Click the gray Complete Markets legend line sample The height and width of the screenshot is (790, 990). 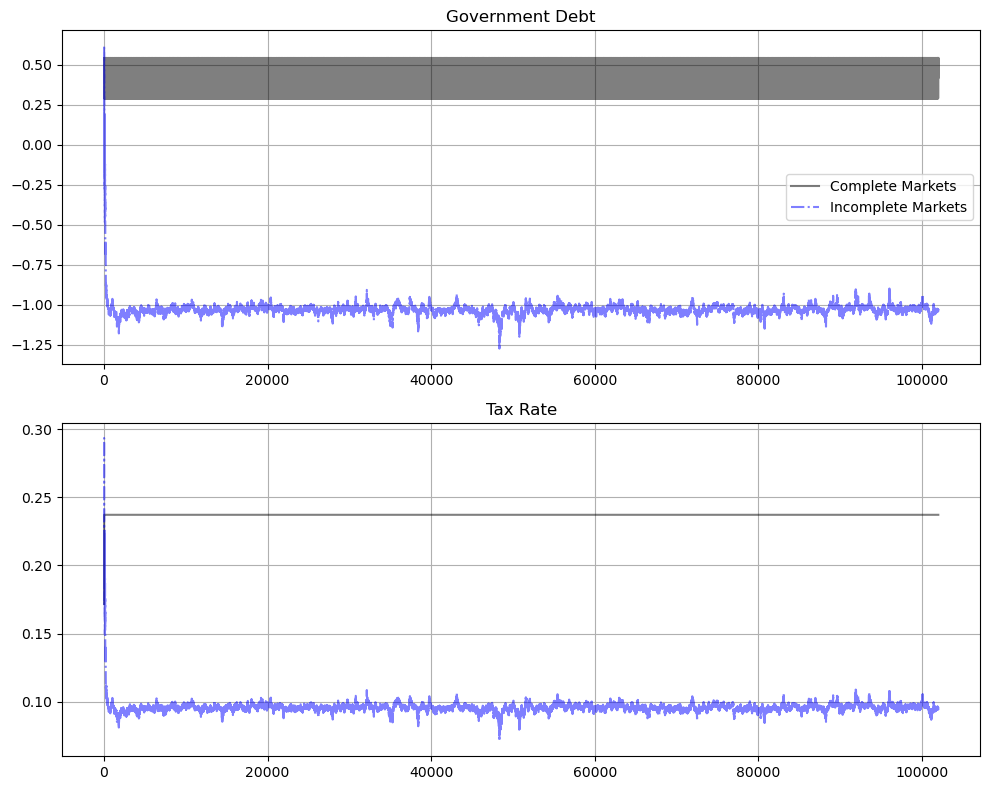coord(804,186)
